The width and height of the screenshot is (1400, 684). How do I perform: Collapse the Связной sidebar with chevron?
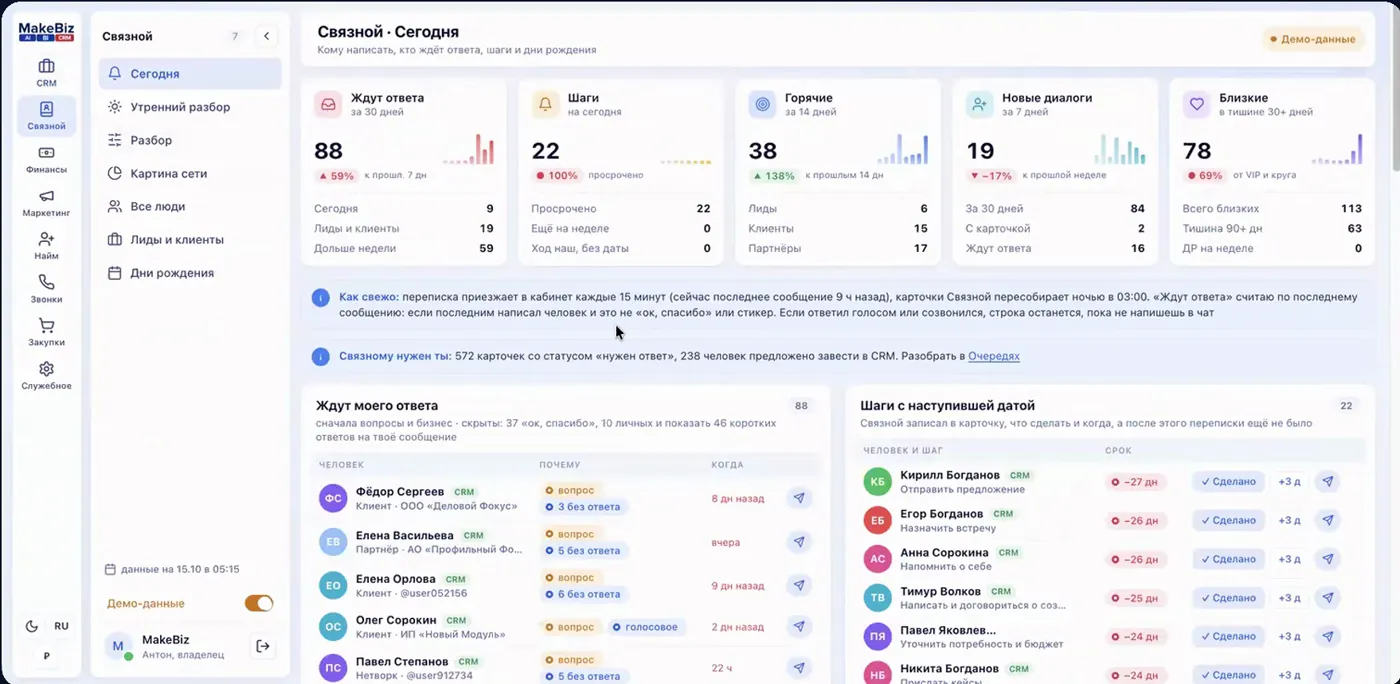click(267, 36)
